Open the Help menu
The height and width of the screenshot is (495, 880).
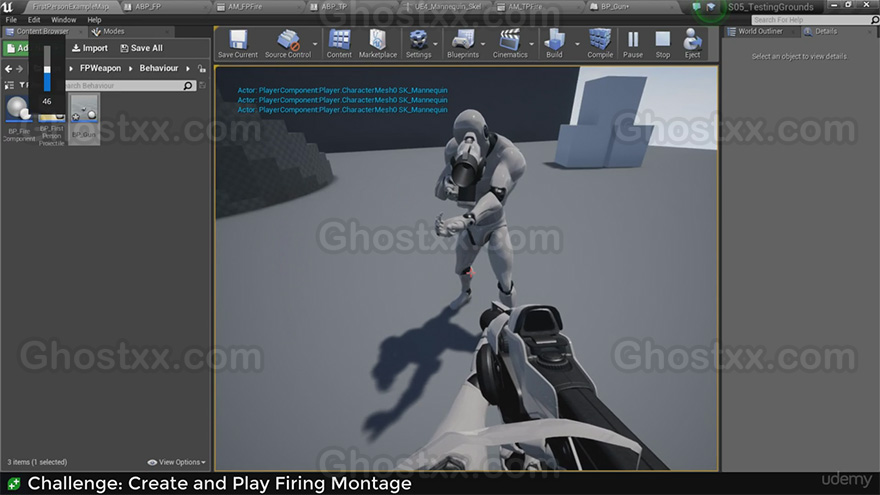(94, 20)
